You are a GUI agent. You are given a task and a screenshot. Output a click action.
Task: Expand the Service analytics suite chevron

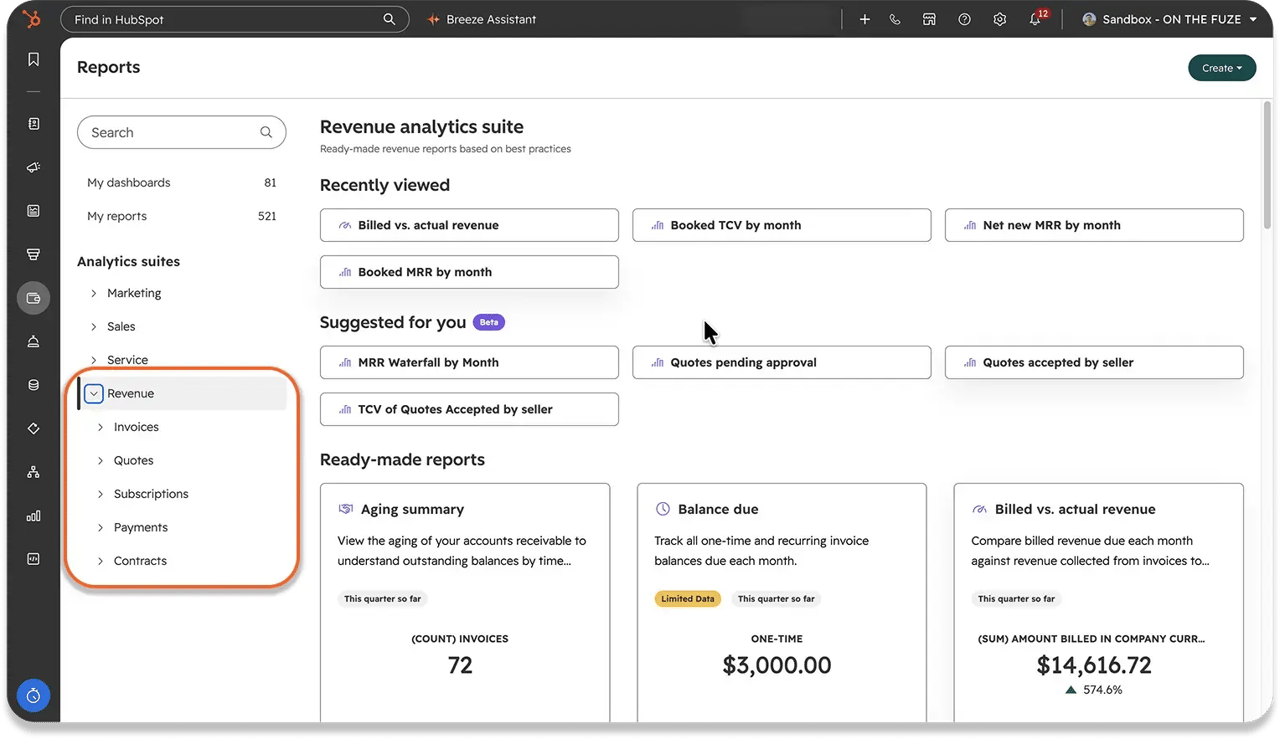tap(94, 360)
